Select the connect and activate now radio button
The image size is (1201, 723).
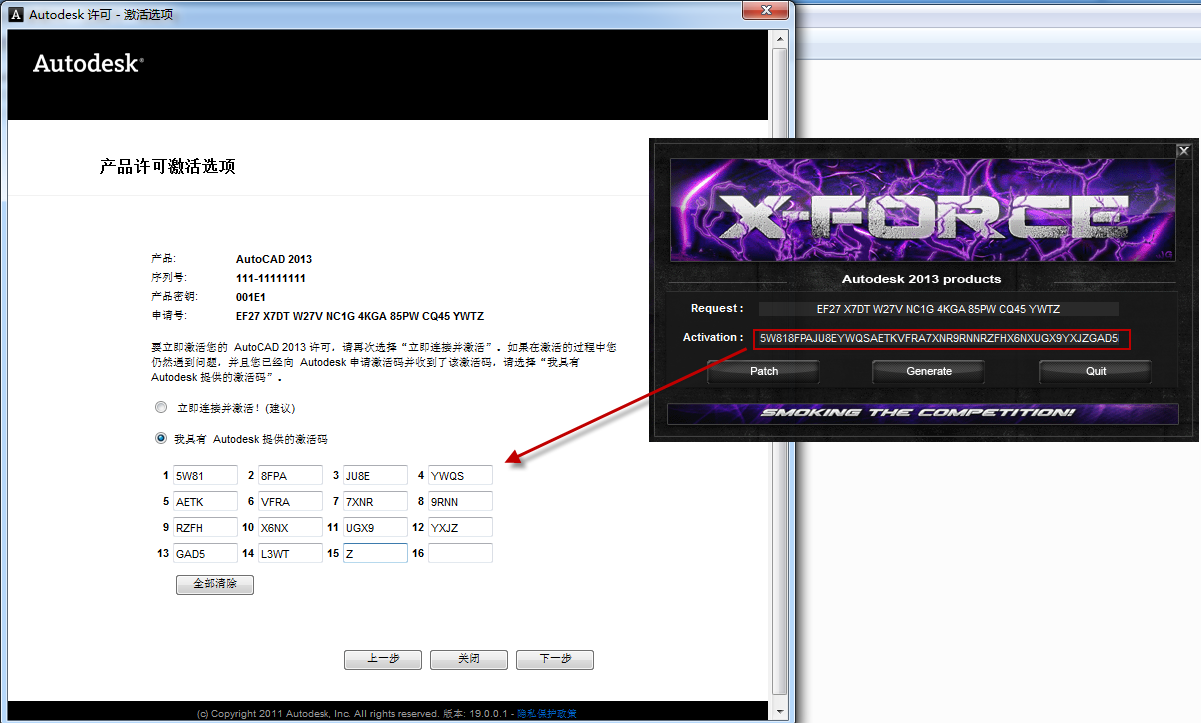tap(161, 408)
